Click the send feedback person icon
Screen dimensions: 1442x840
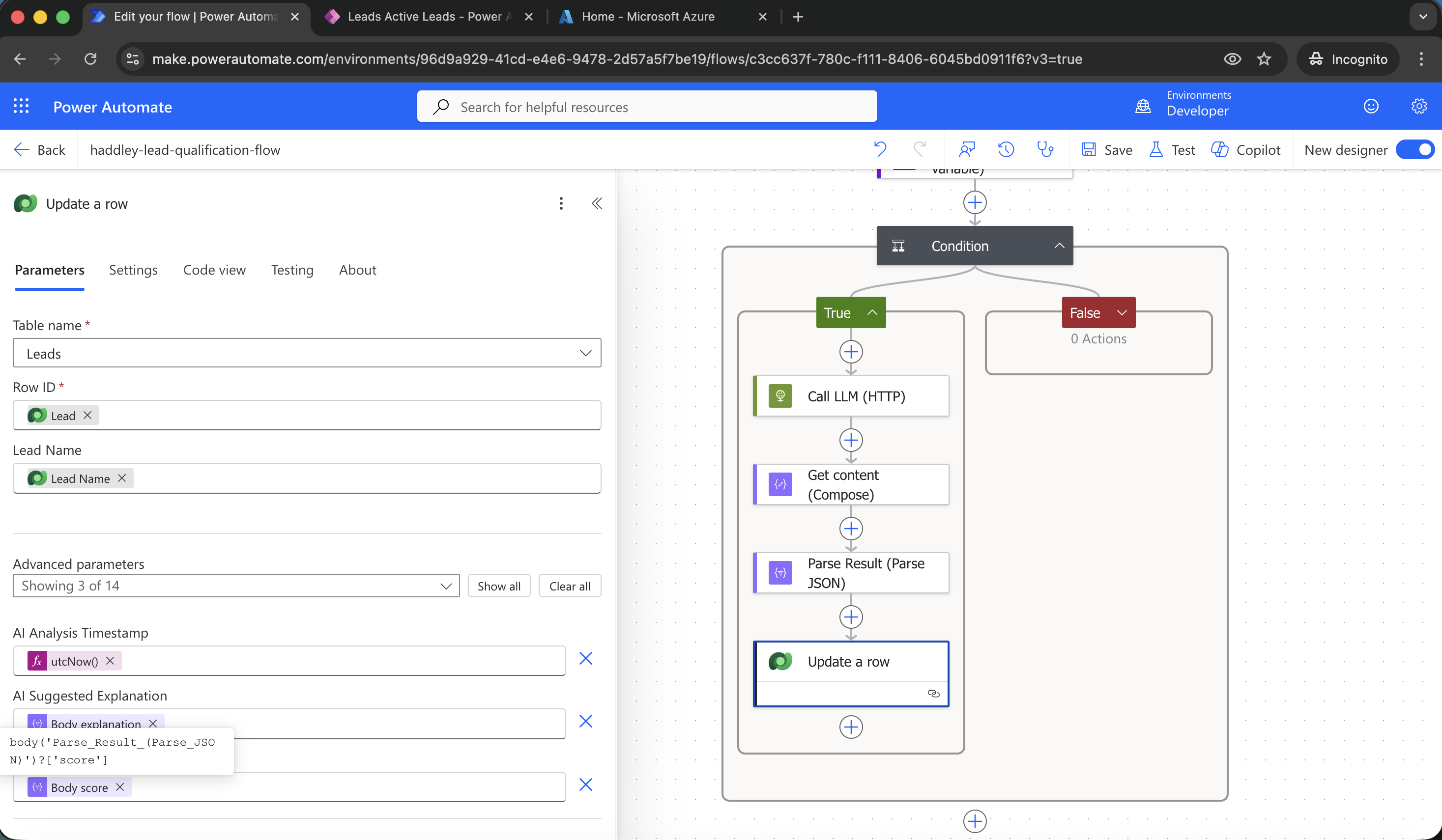(967, 150)
